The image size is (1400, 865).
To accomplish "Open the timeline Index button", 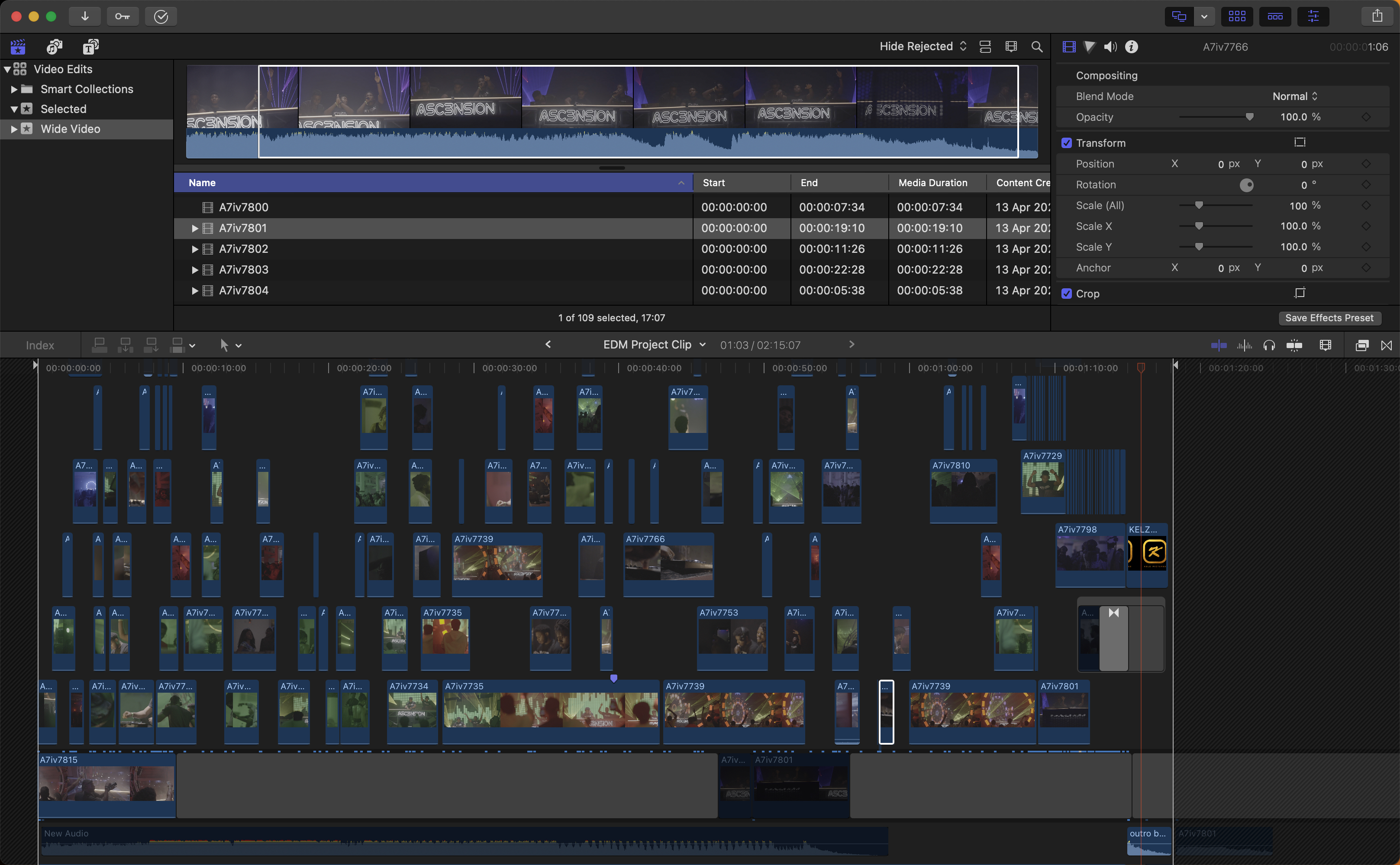I will 39,345.
